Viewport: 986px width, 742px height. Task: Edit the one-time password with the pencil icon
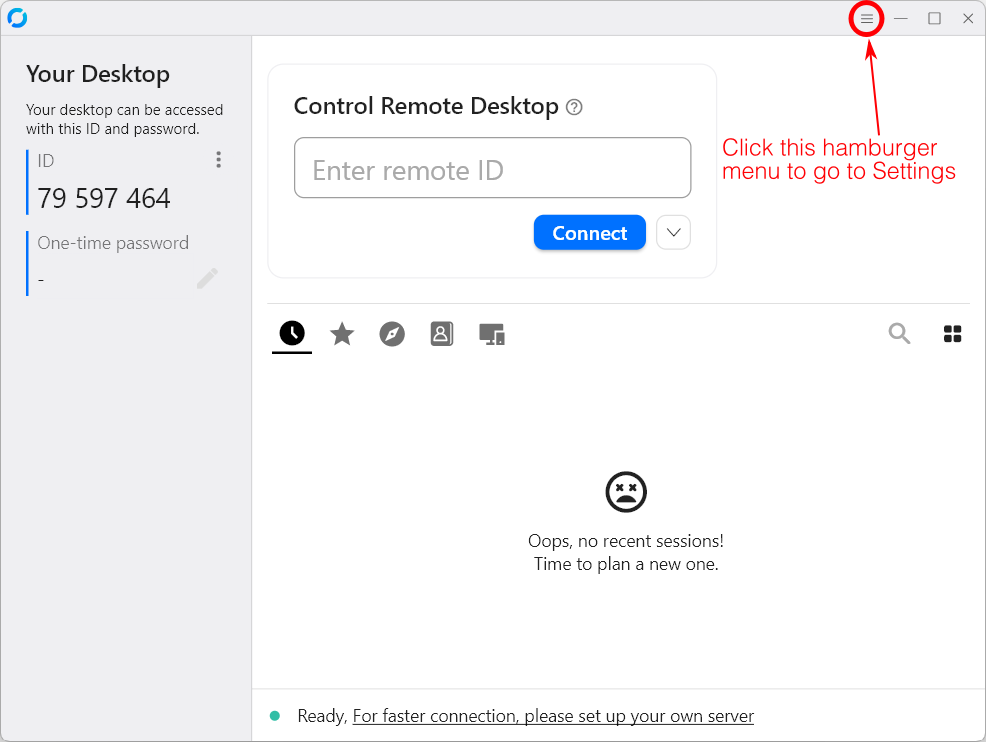(207, 280)
